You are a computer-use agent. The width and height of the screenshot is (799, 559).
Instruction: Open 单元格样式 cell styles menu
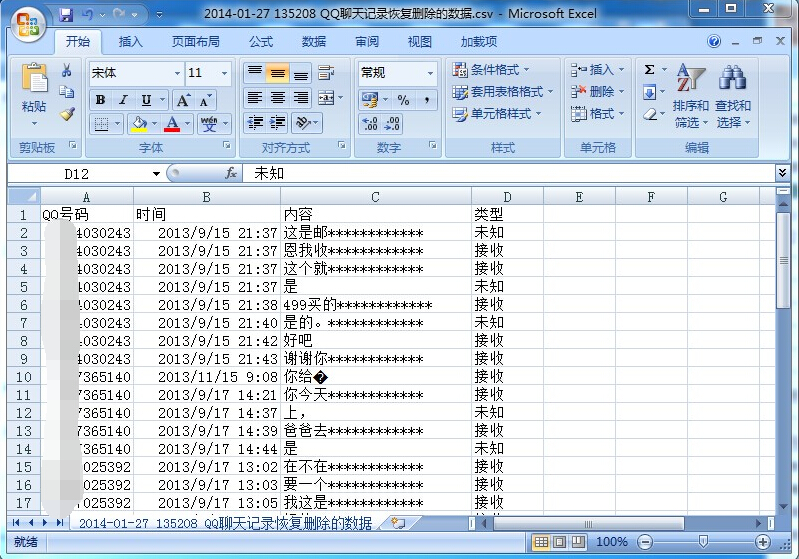(496, 114)
